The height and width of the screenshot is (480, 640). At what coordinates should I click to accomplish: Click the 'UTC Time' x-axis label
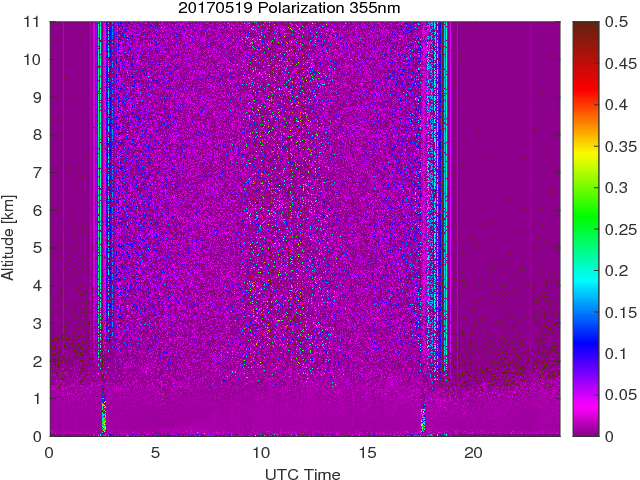303,473
